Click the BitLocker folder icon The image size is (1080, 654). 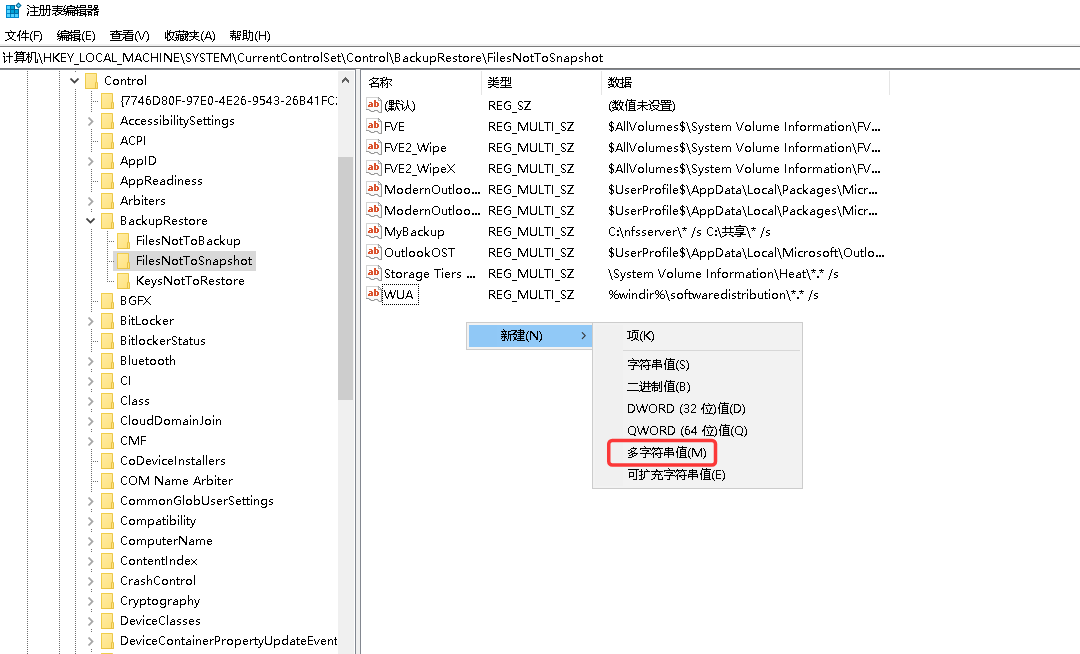pos(107,320)
